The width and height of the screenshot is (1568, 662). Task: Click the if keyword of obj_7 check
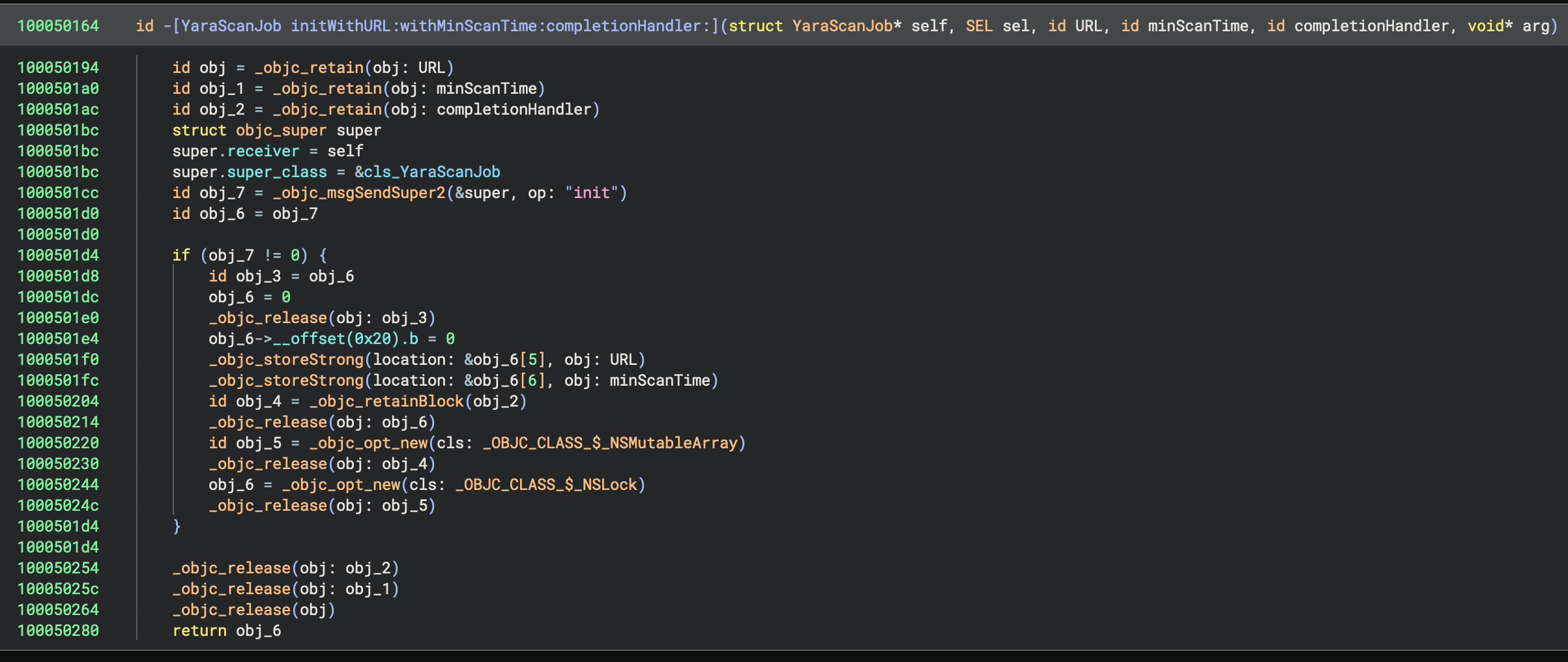click(181, 255)
